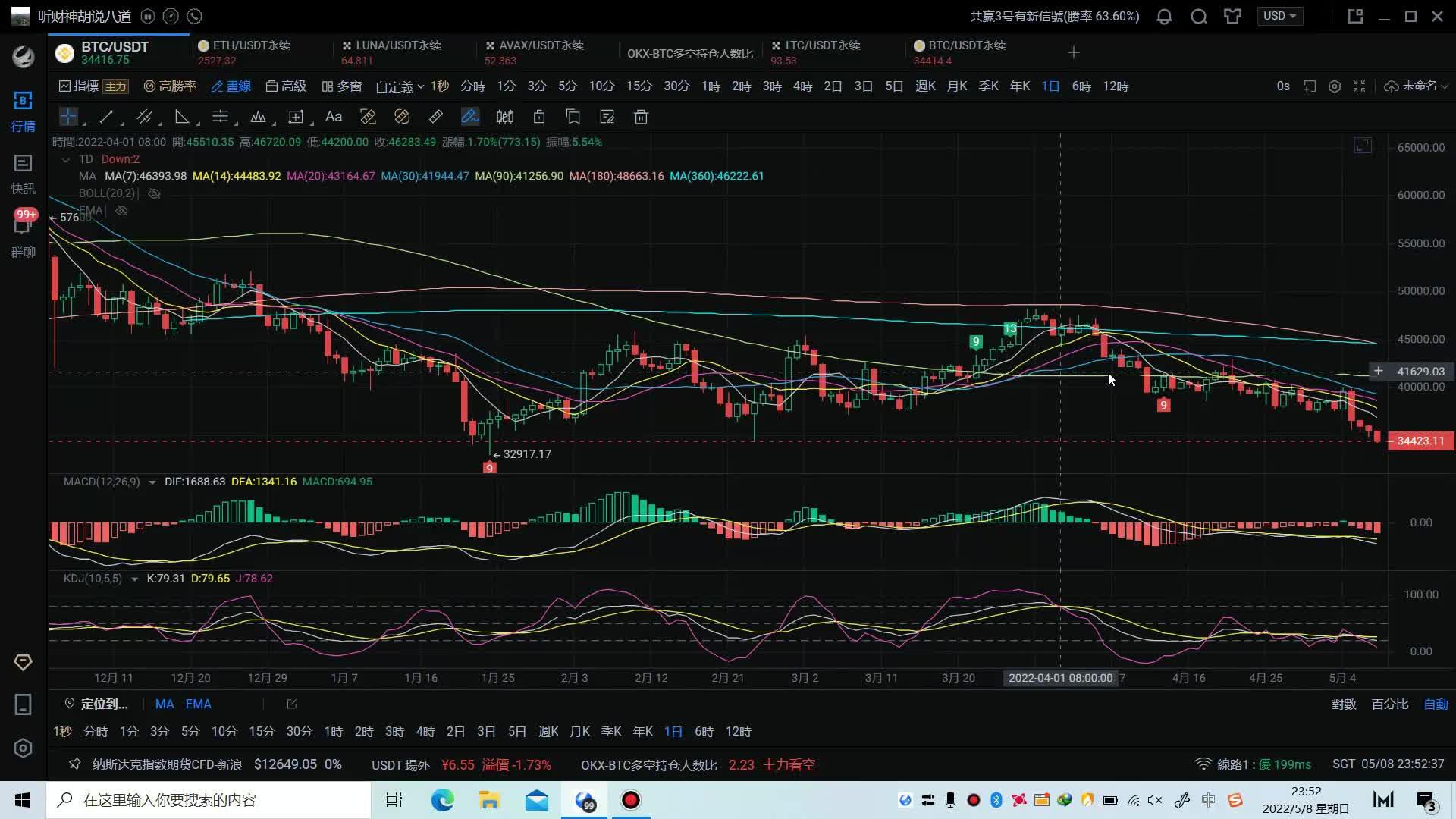Click the ruler measurement icon
Viewport: 1456px width, 819px height.
tap(435, 117)
